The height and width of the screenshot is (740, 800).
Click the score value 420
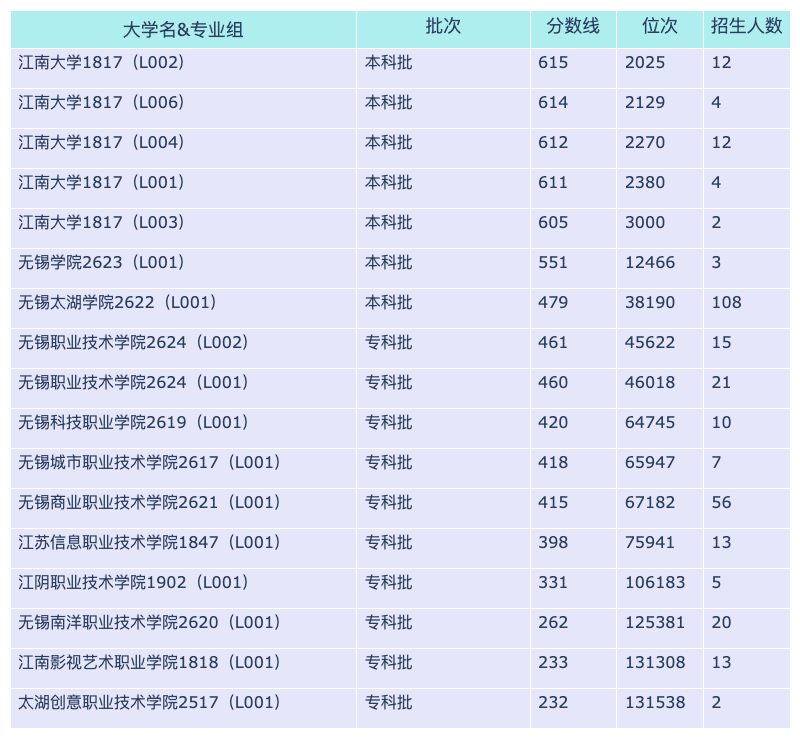coord(553,423)
